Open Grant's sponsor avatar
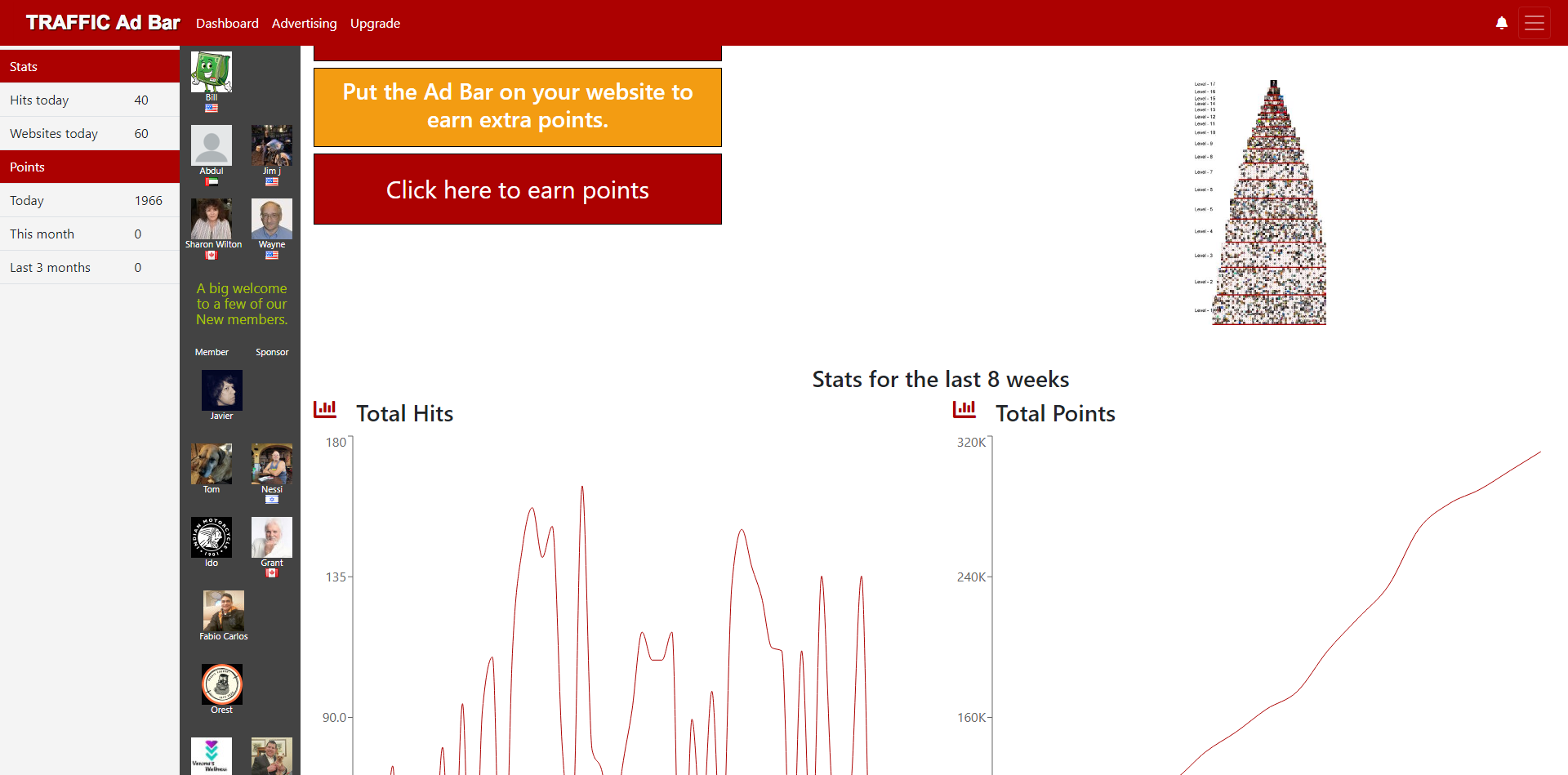 (x=272, y=537)
